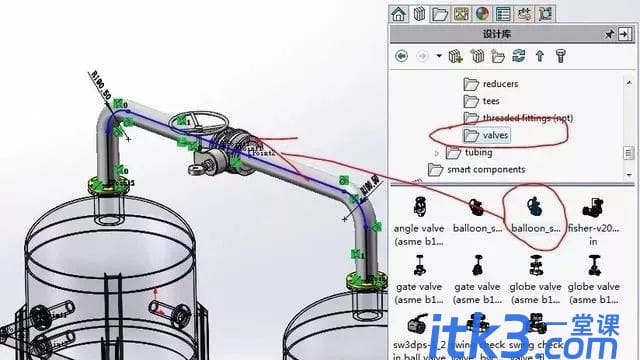Open the navigation history dropdown arrow
Viewport: 640px width, 360px height.
pyautogui.click(x=439, y=56)
